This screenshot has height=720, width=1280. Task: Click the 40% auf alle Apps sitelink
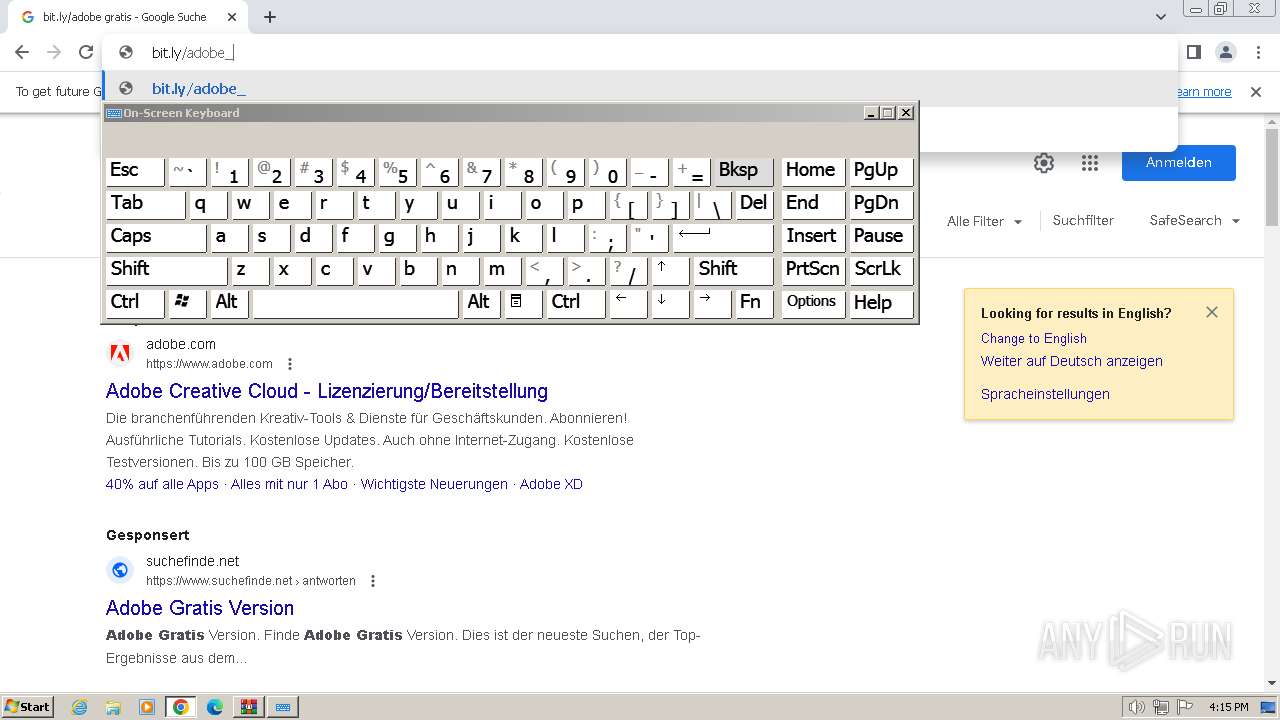pyautogui.click(x=162, y=484)
